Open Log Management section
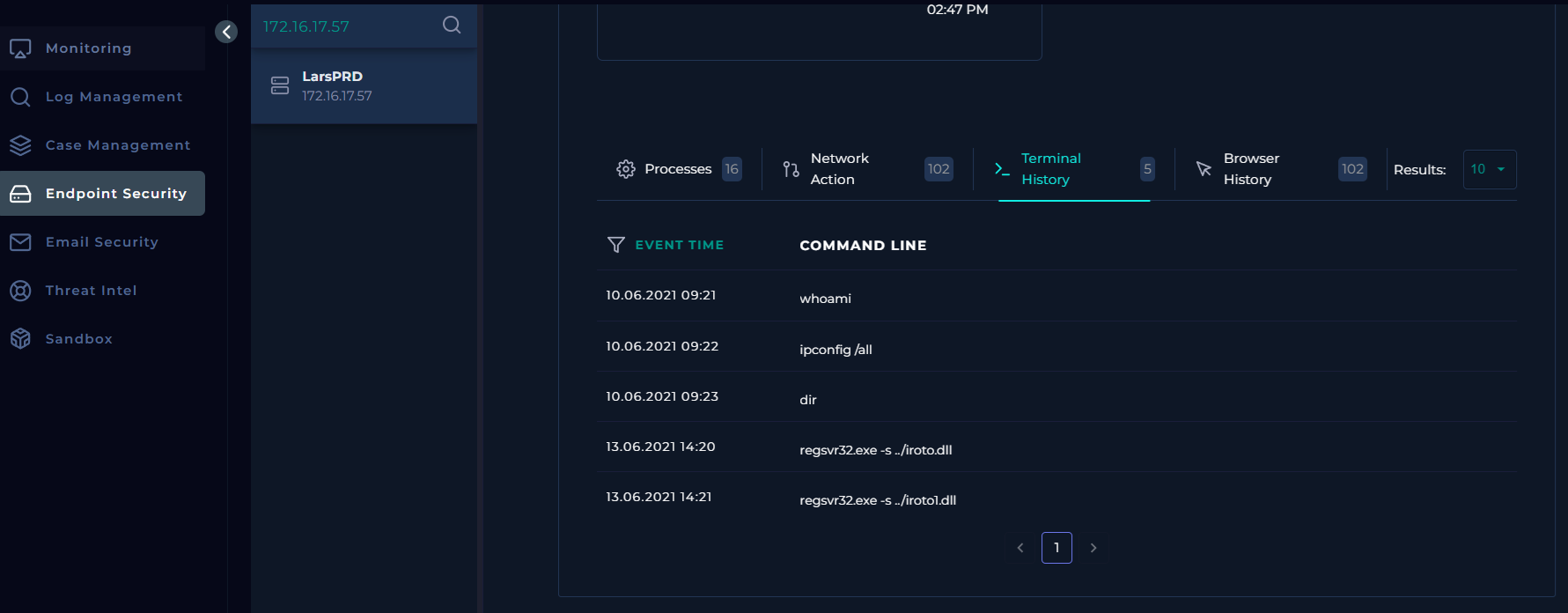1568x613 pixels. 114,97
